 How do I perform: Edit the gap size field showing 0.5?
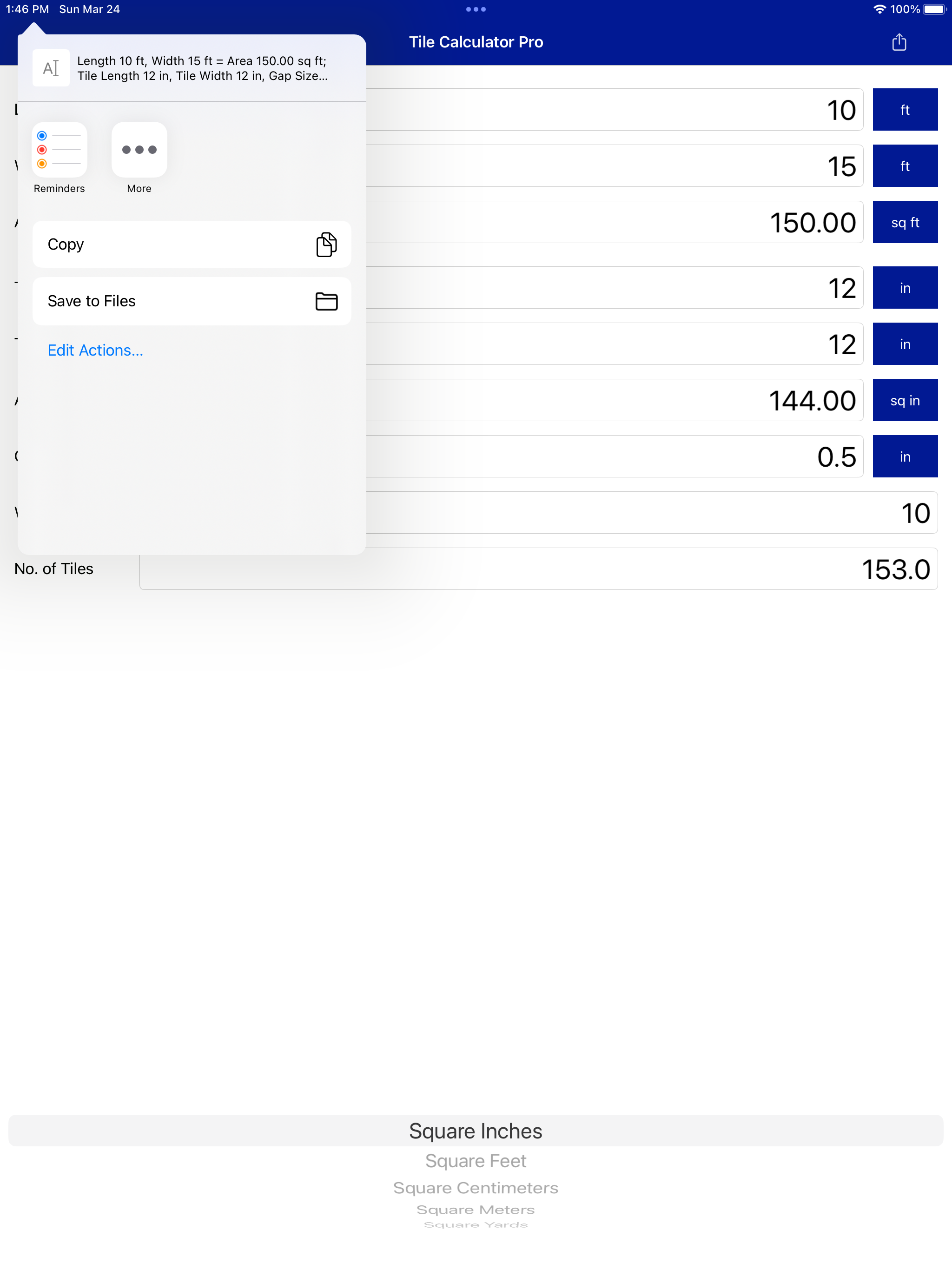click(615, 456)
